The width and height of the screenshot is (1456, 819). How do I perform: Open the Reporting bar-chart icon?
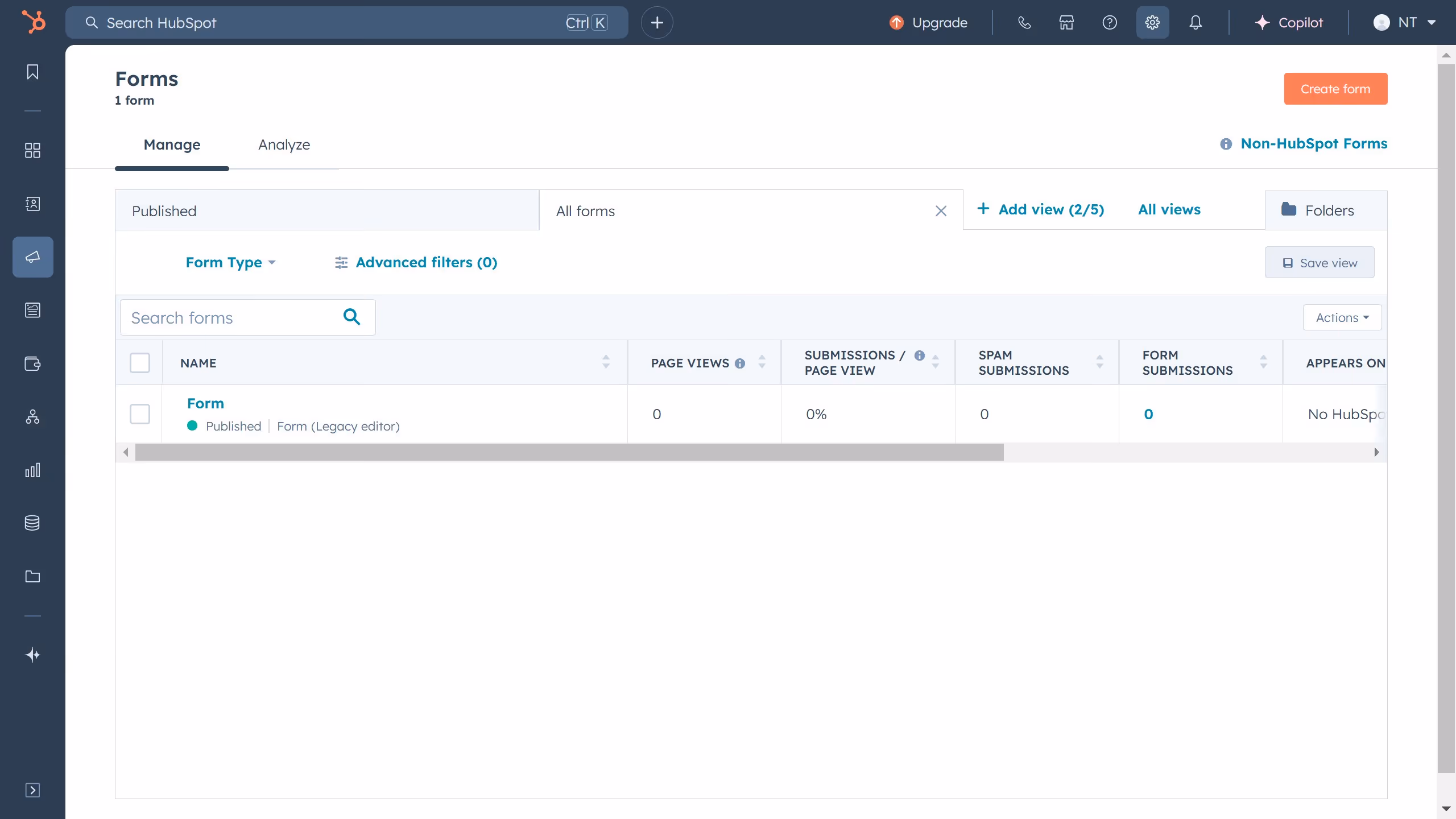32,470
